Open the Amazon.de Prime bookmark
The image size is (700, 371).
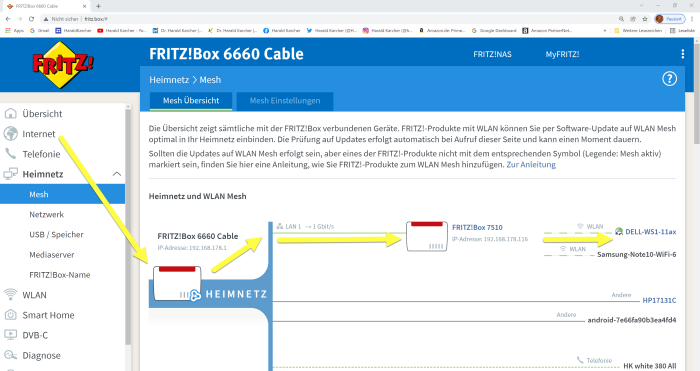pos(442,30)
